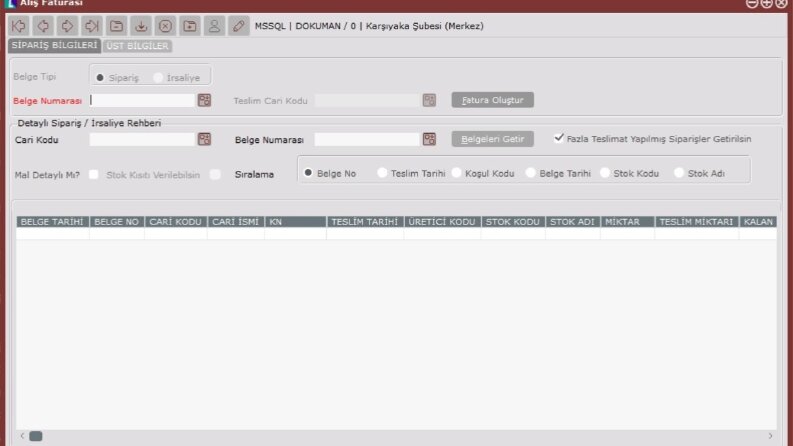The height and width of the screenshot is (446, 793).
Task: Sort by Belge Tarihi radio option
Action: point(531,173)
